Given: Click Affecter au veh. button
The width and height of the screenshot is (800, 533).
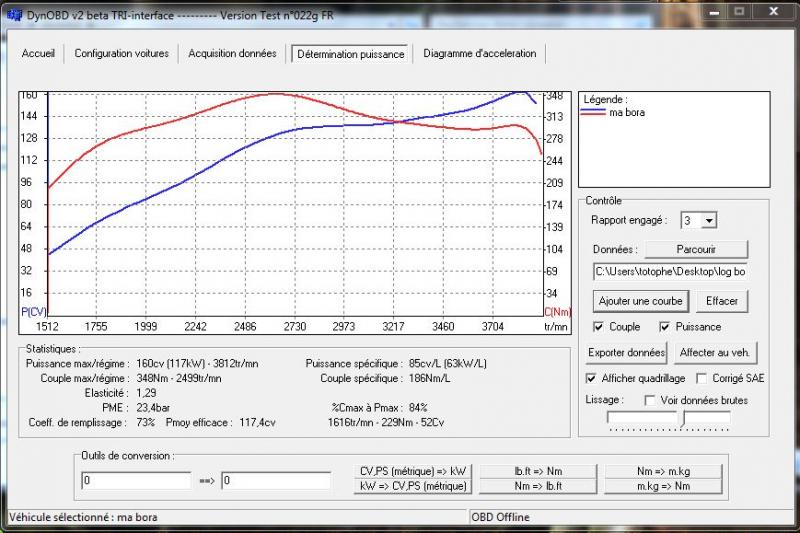Looking at the screenshot, I should coord(715,353).
